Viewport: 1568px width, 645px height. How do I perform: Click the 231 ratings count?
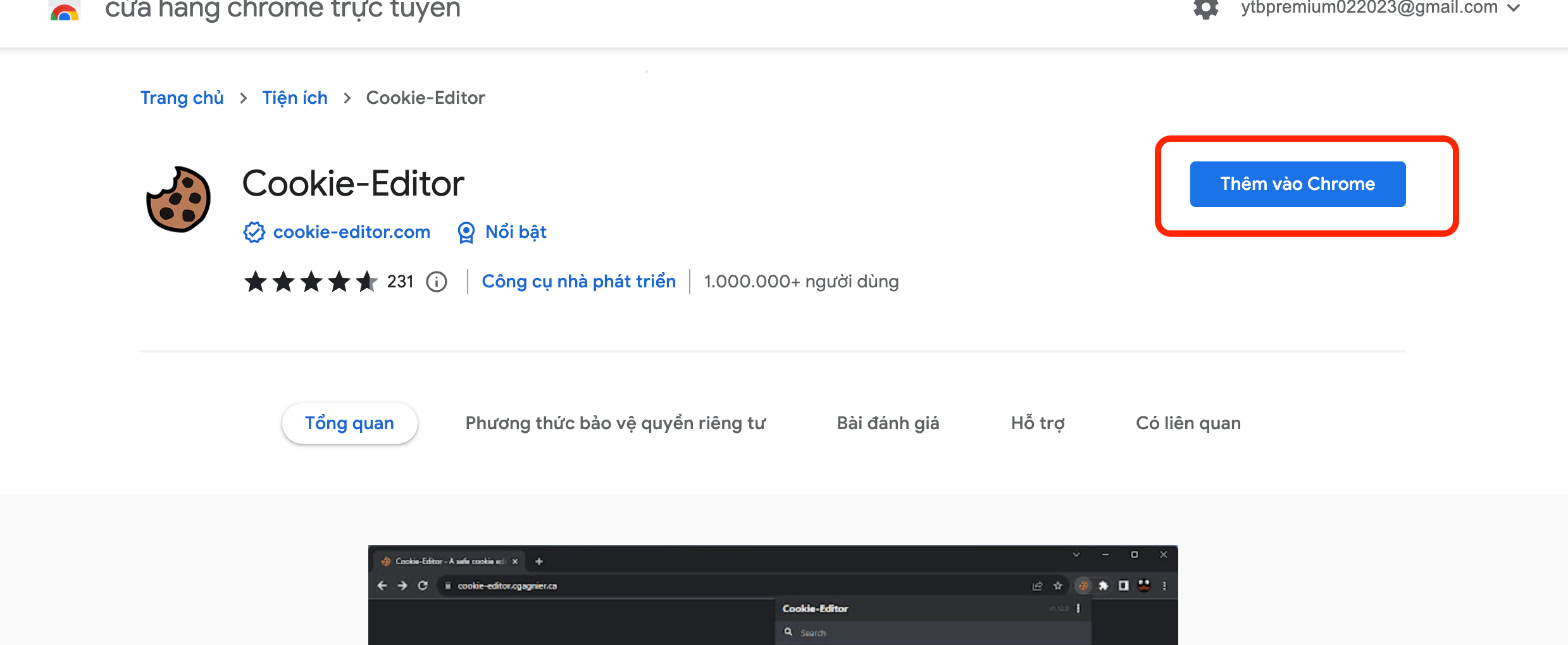(401, 282)
